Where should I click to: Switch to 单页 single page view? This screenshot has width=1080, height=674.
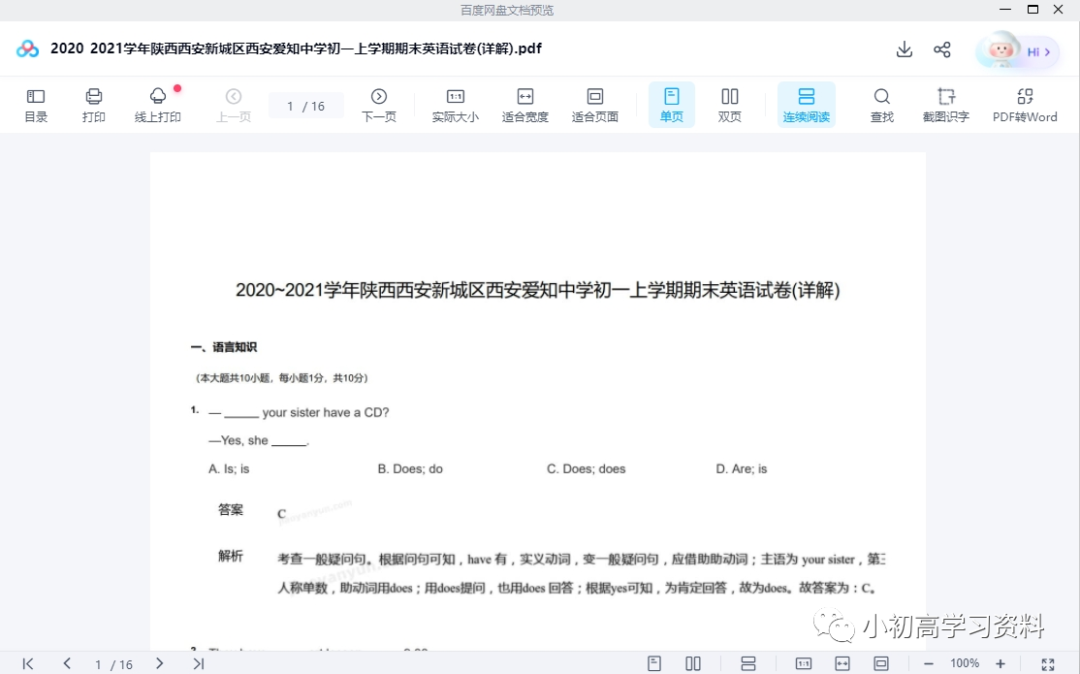click(672, 105)
